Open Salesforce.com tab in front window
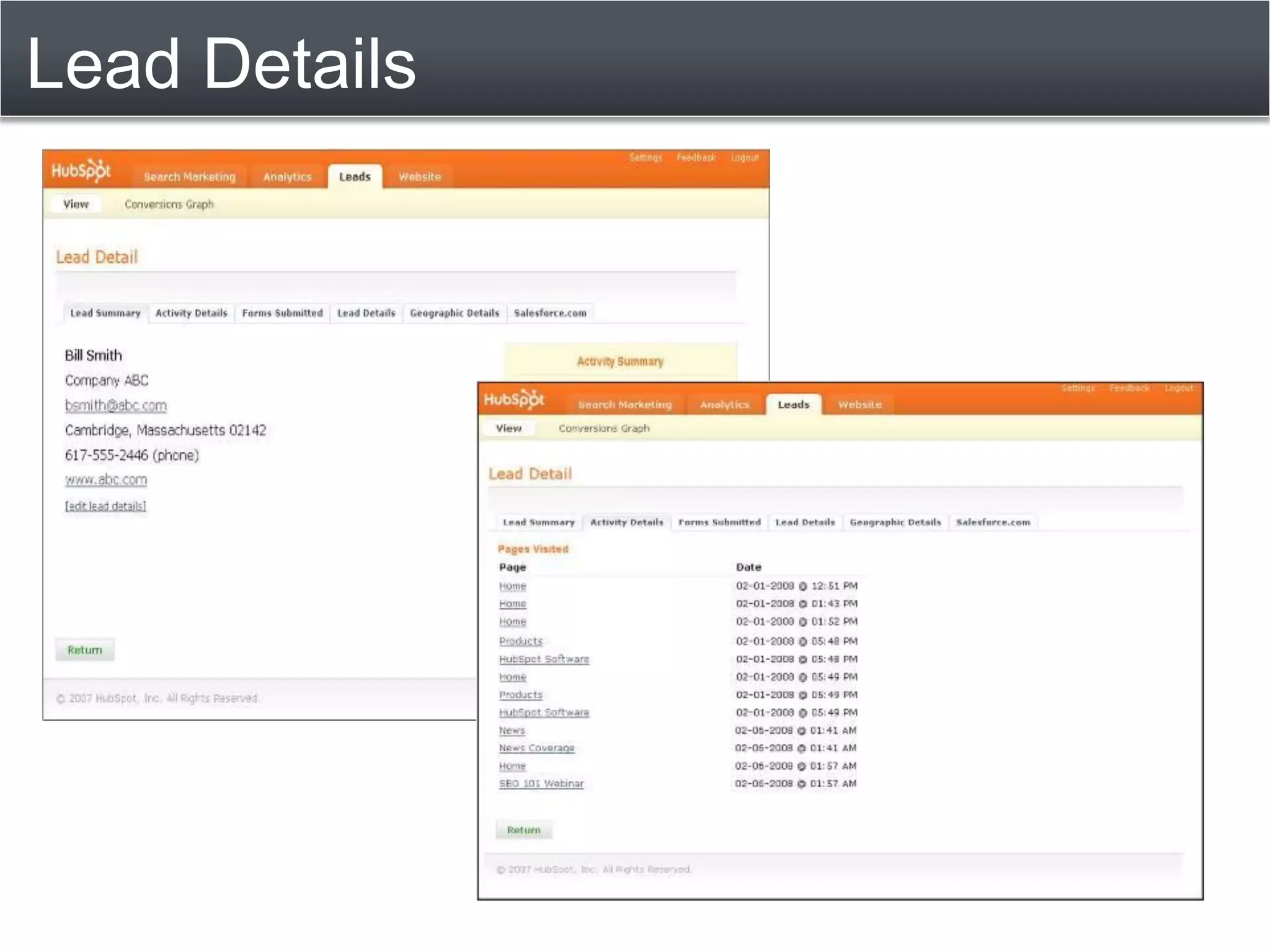1270x952 pixels. click(x=993, y=522)
